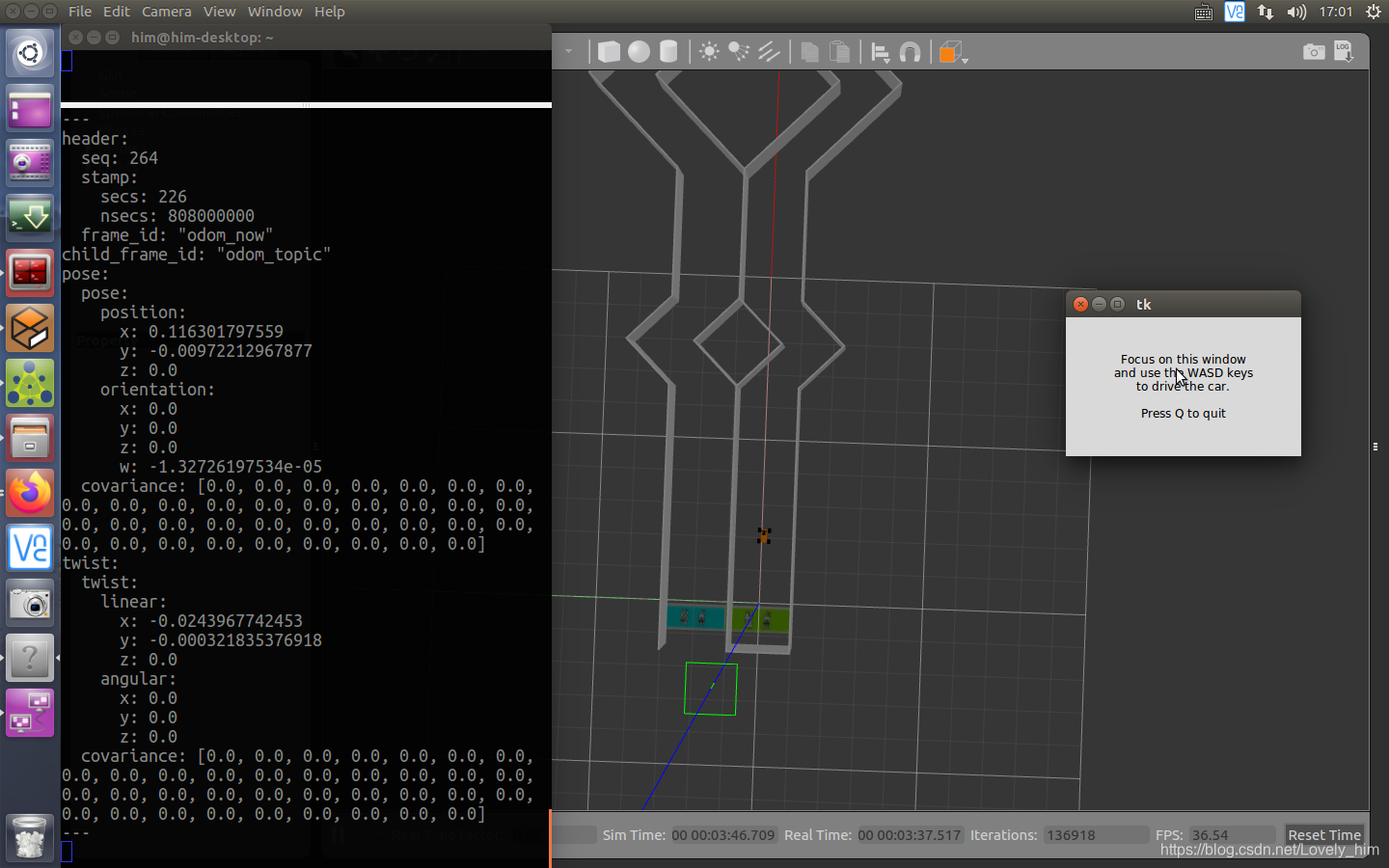Launch Firefox from the launcher
This screenshot has width=1389, height=868.
30,493
